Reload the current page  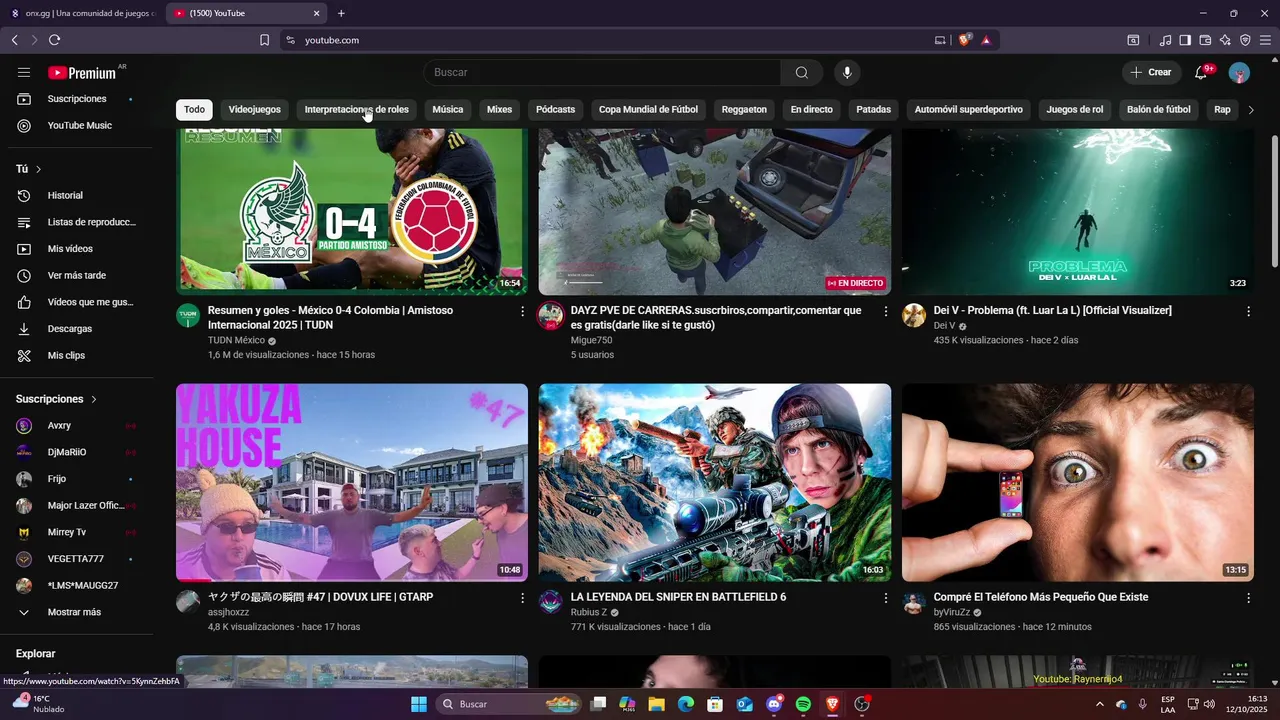[54, 40]
